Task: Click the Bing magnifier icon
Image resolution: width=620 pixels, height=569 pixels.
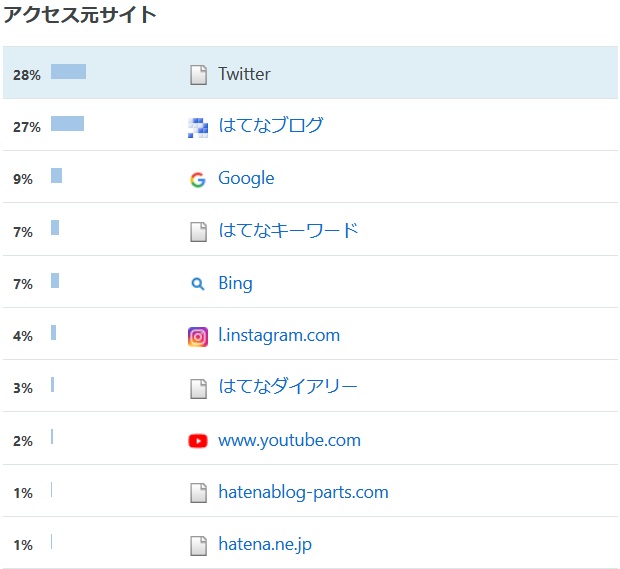Action: pyautogui.click(x=198, y=284)
